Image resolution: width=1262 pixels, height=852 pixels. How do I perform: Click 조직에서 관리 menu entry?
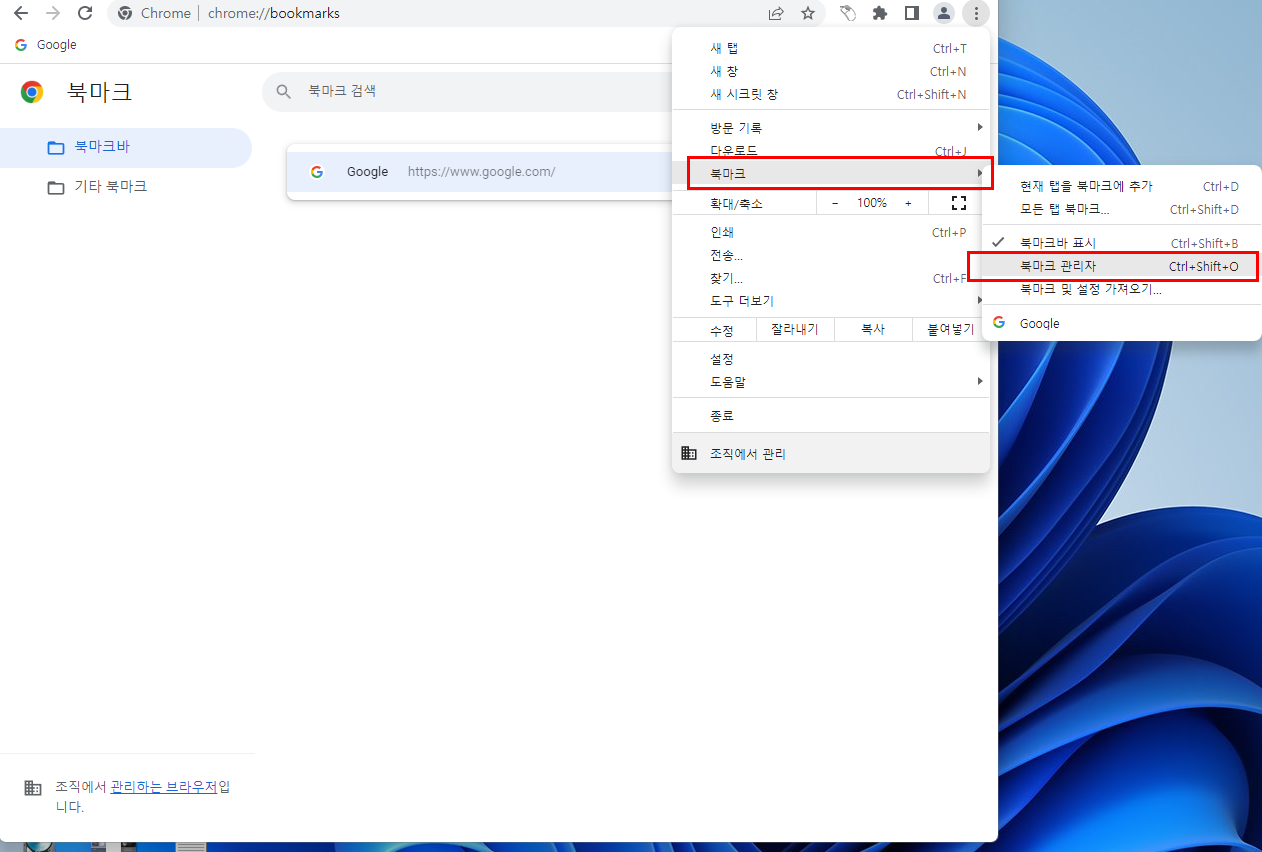831,453
